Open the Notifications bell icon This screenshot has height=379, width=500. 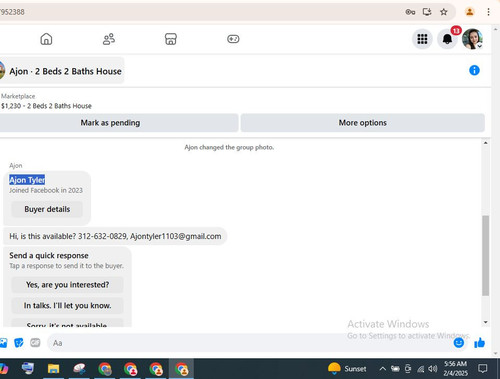coord(447,39)
